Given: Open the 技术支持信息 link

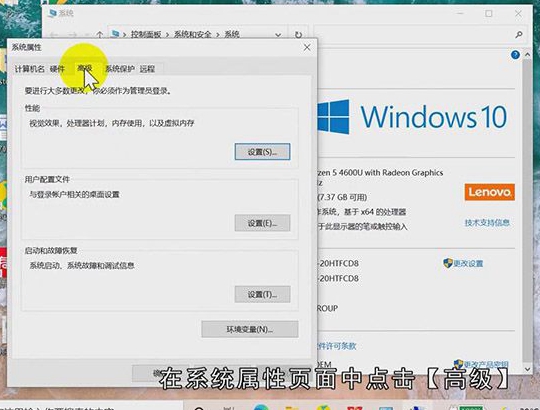Looking at the screenshot, I should coord(487,222).
